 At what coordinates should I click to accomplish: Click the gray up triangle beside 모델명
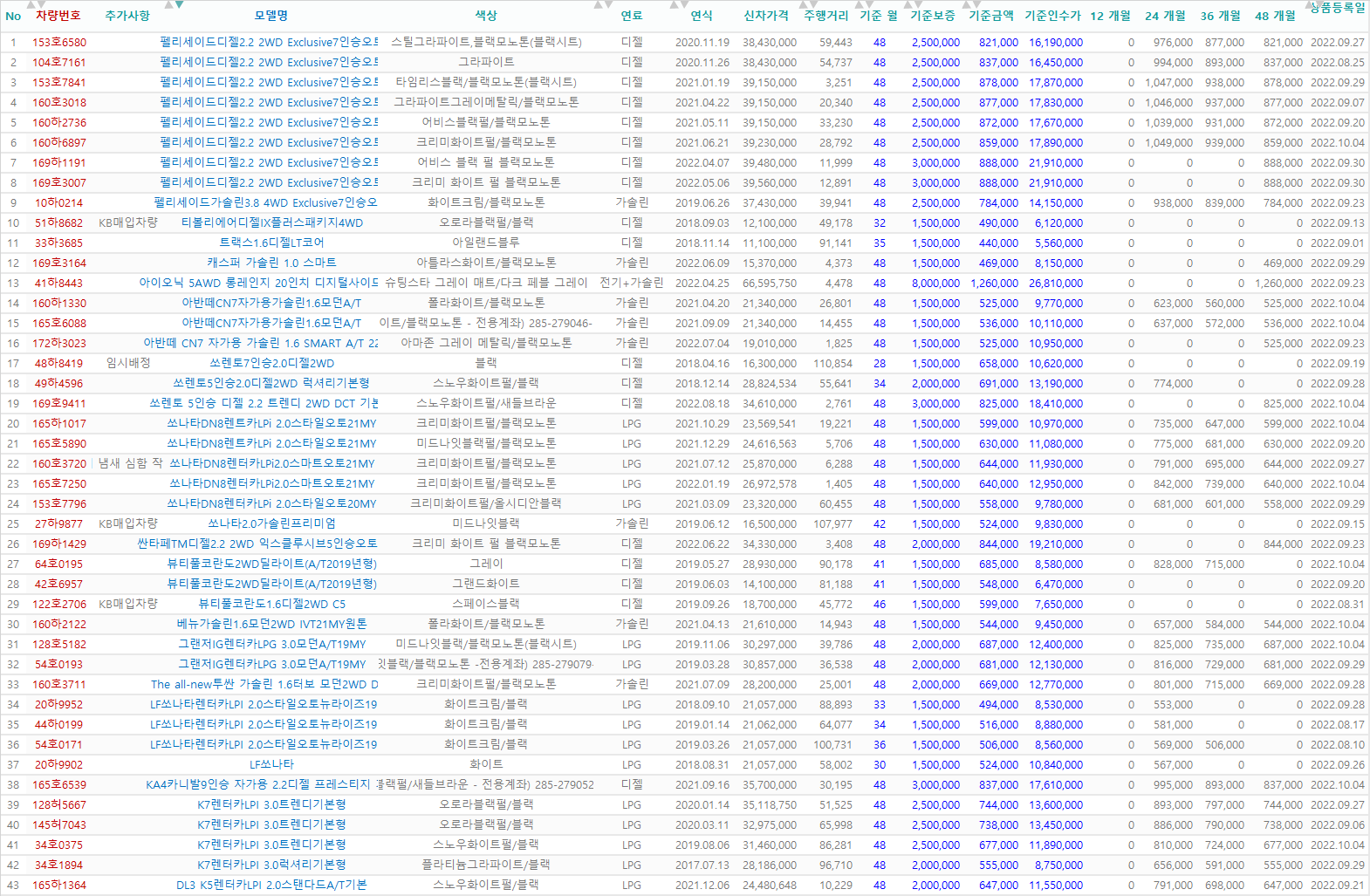tap(168, 3)
